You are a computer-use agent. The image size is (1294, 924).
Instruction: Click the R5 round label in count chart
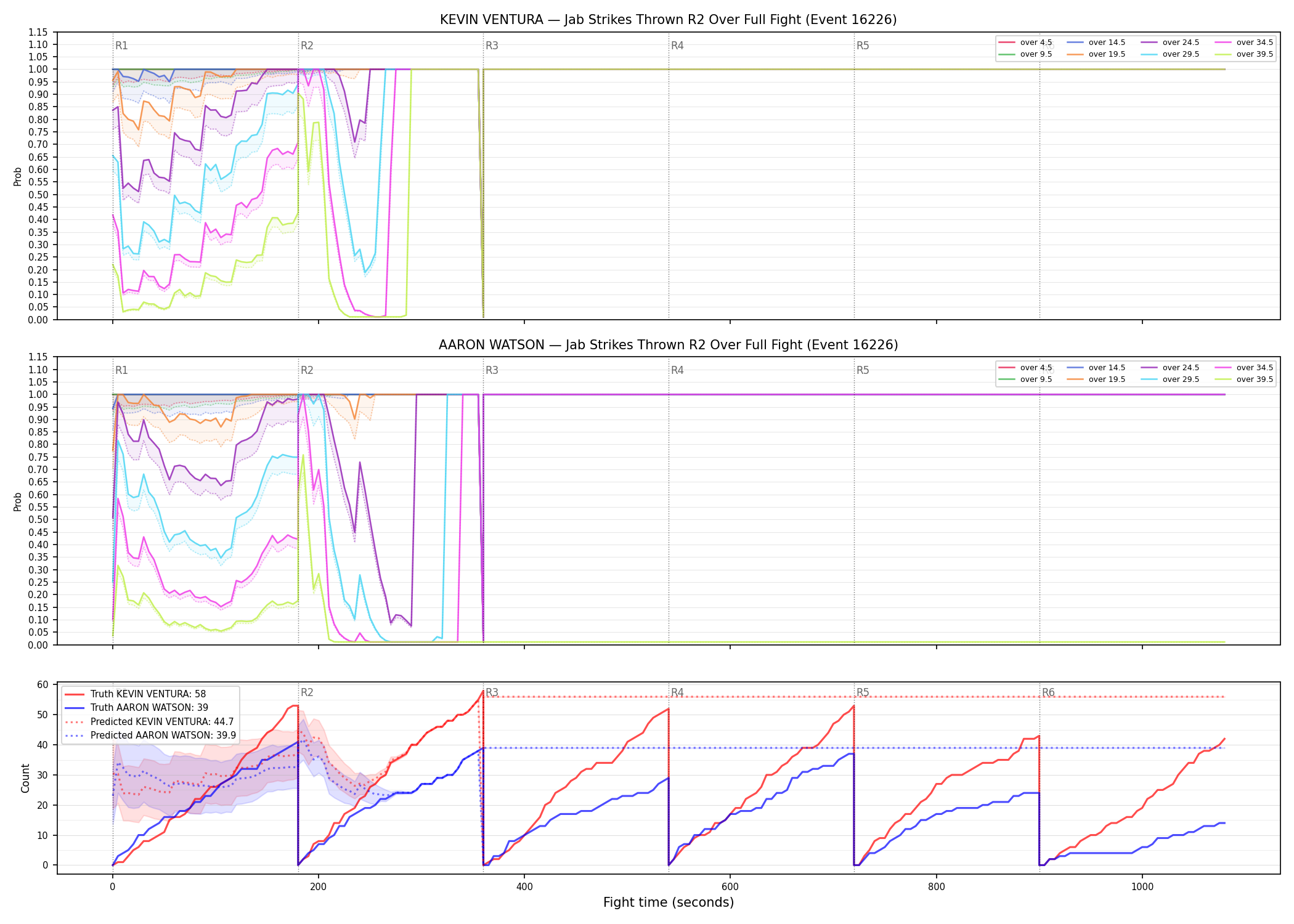pyautogui.click(x=863, y=692)
